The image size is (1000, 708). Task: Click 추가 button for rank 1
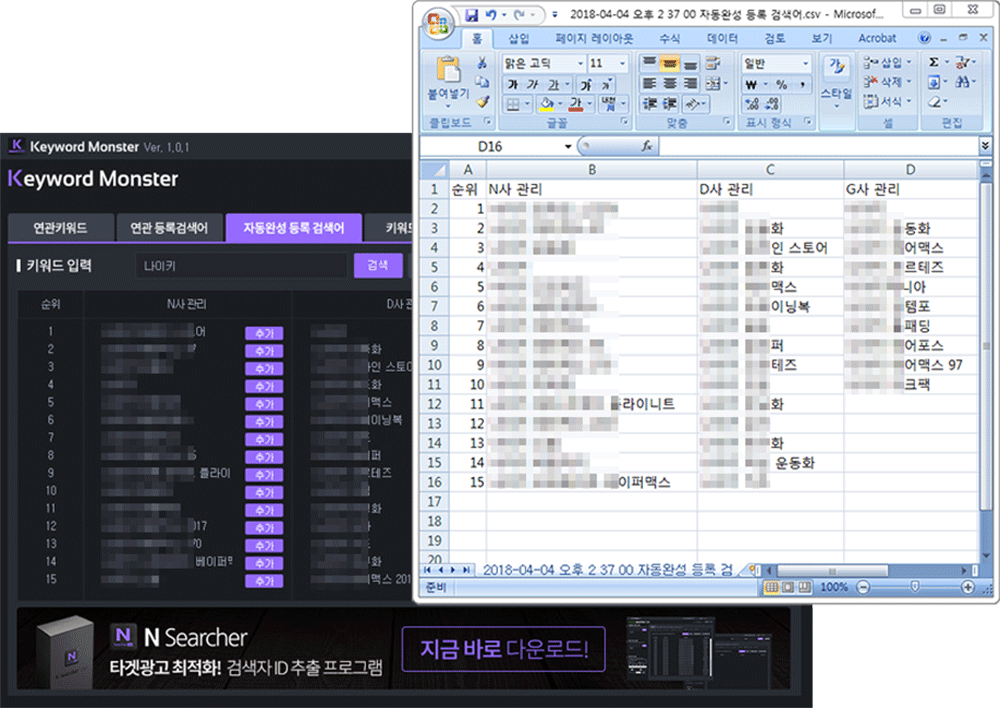(x=264, y=333)
